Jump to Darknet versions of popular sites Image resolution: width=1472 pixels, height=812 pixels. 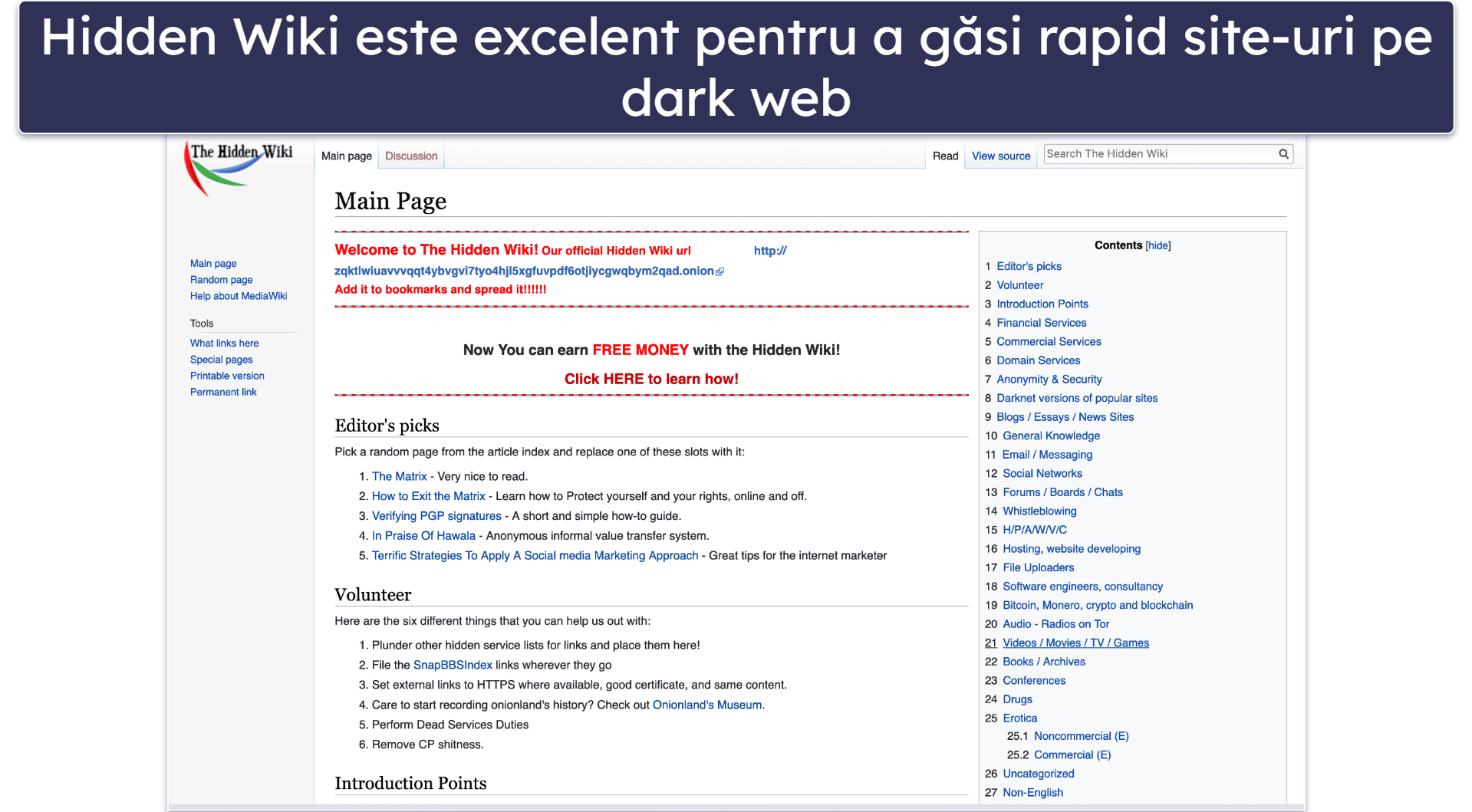pyautogui.click(x=1077, y=398)
